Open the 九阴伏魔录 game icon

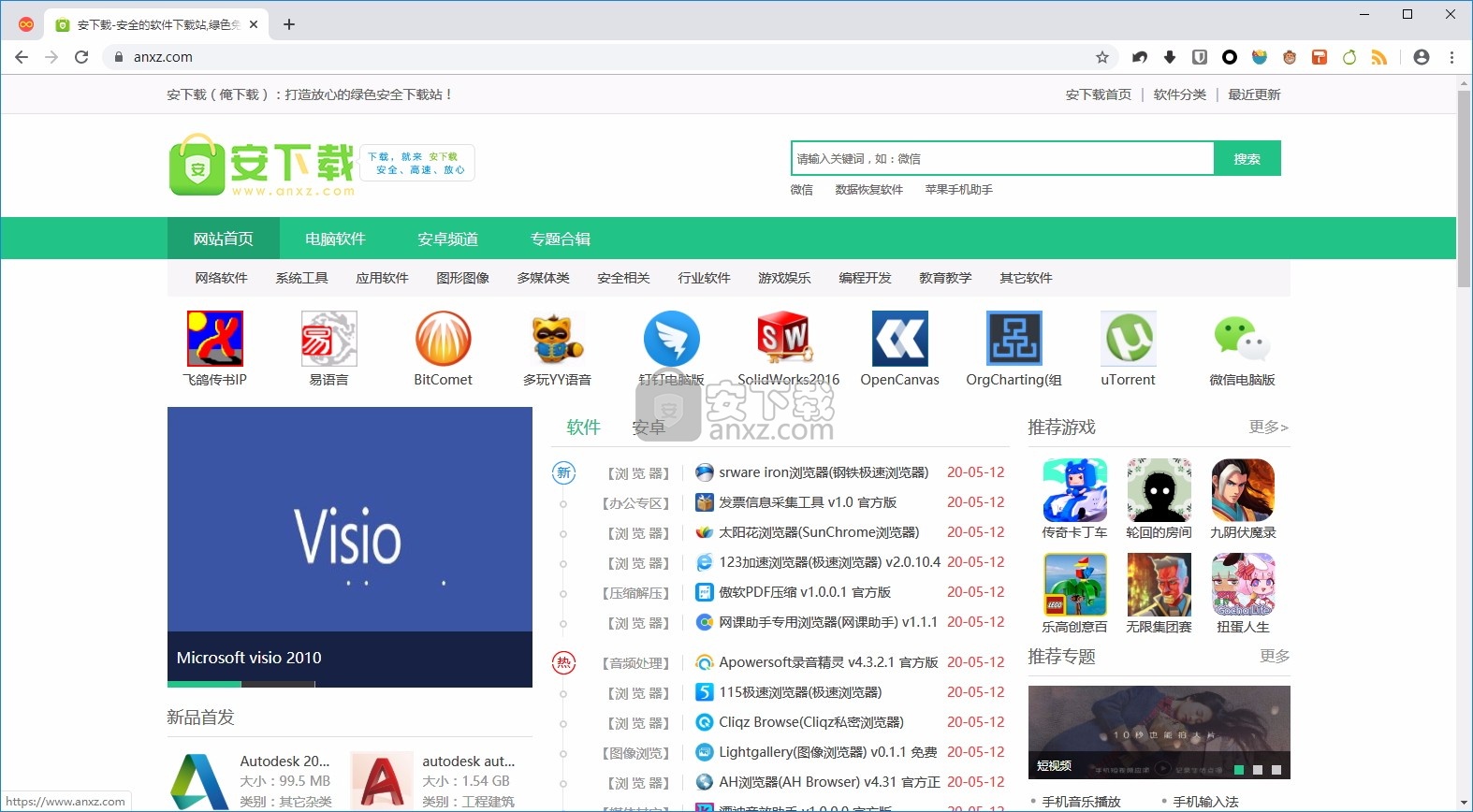pos(1244,490)
